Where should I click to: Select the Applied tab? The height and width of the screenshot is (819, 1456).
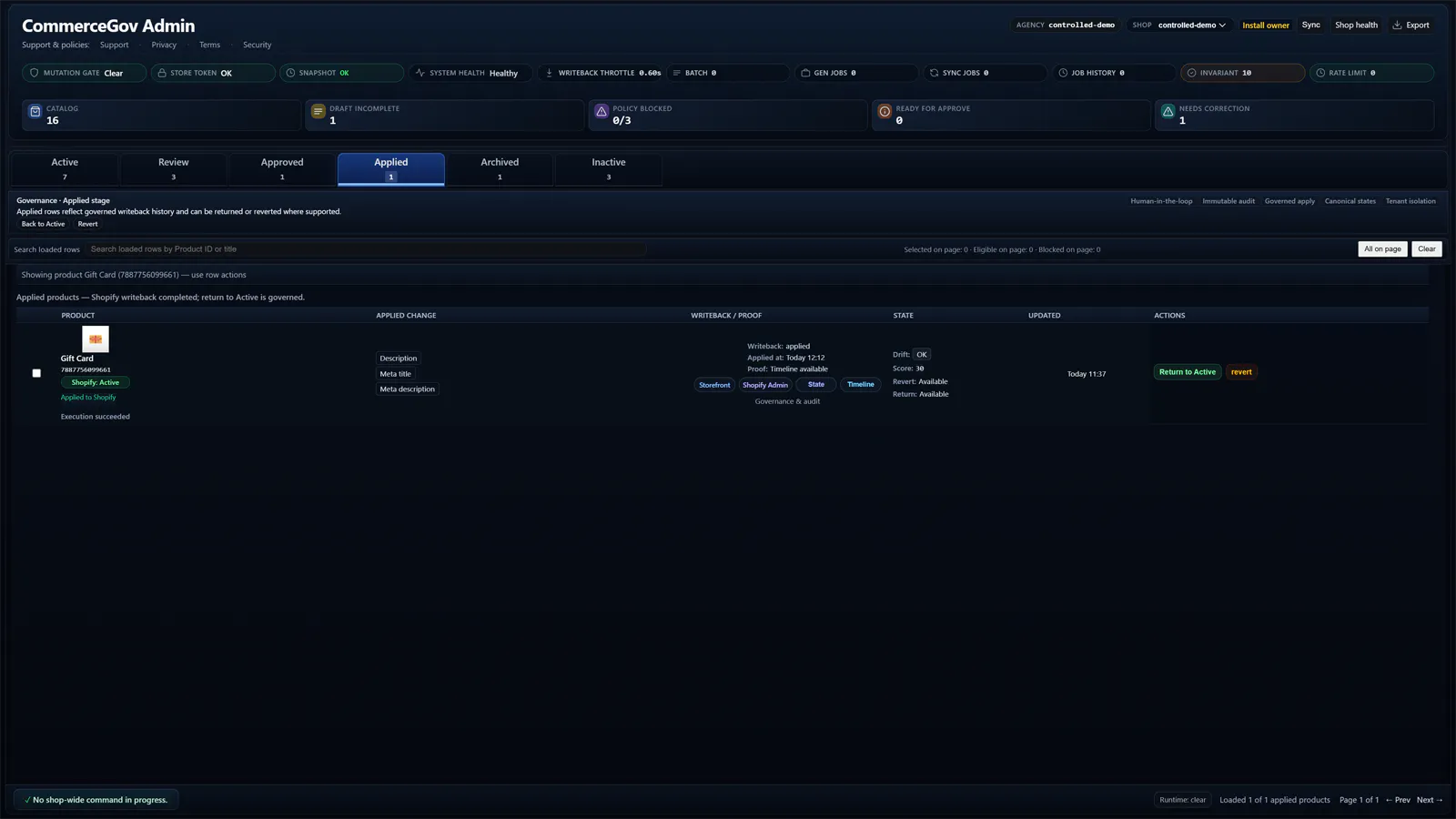[391, 169]
